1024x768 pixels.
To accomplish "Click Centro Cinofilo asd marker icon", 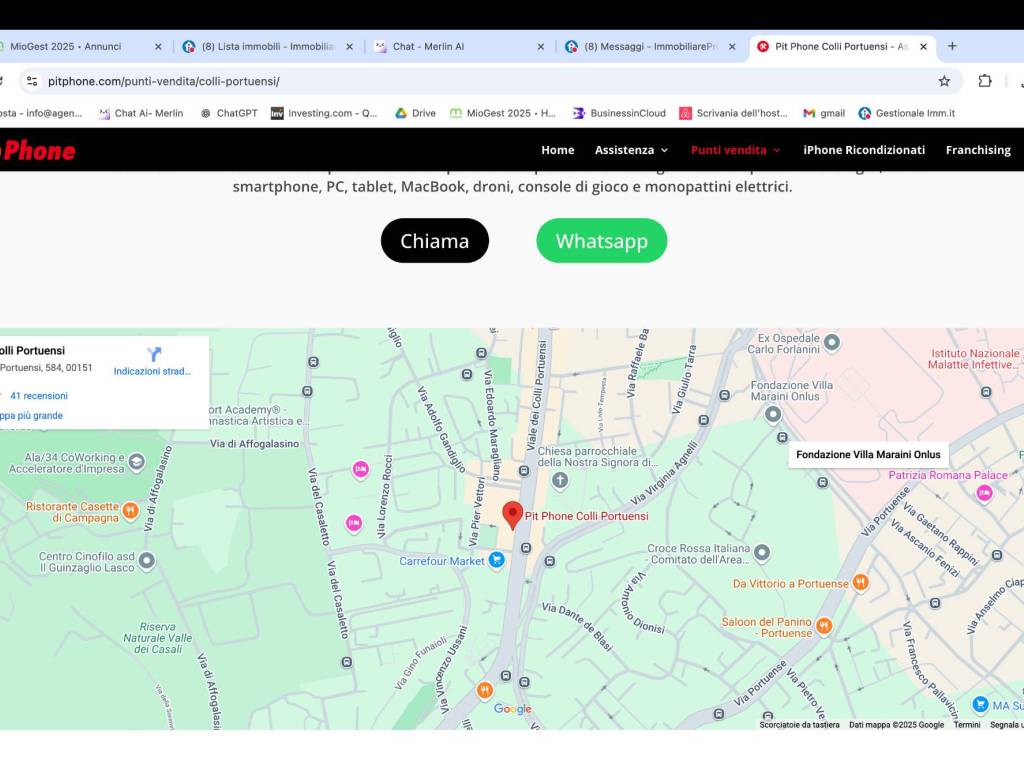I will point(147,560).
